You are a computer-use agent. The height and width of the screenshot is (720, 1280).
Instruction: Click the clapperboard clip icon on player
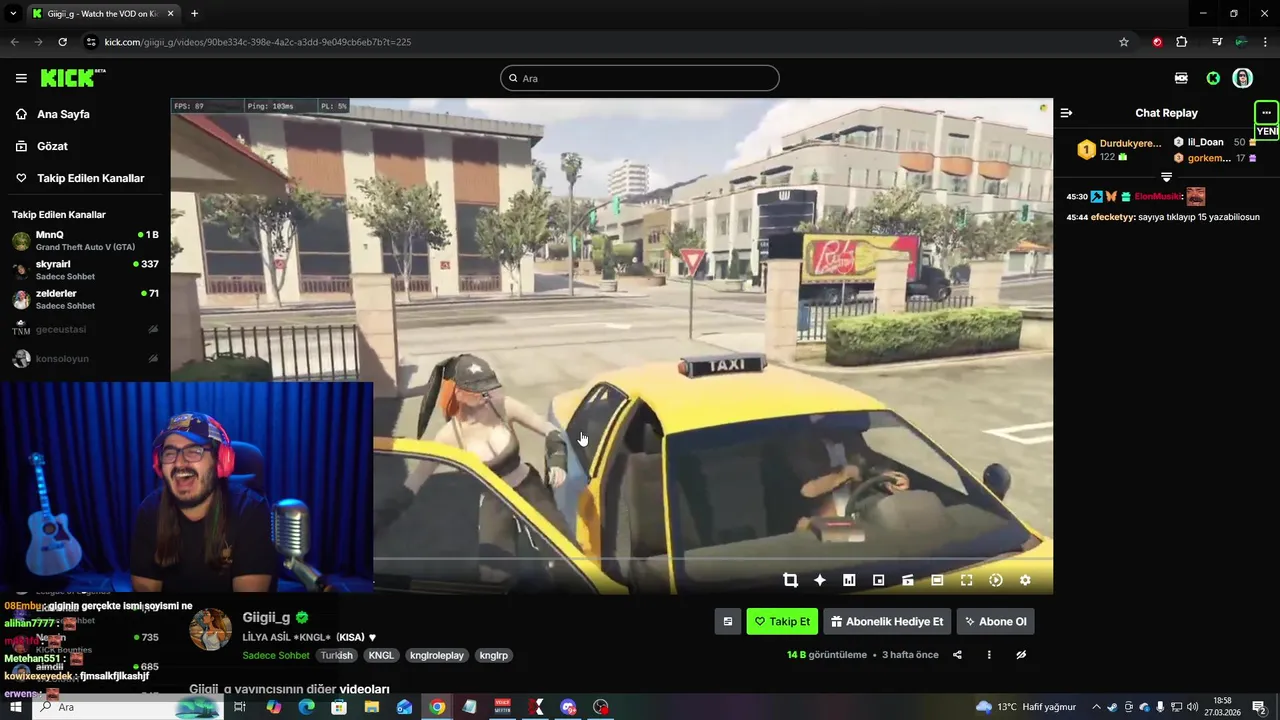[908, 580]
